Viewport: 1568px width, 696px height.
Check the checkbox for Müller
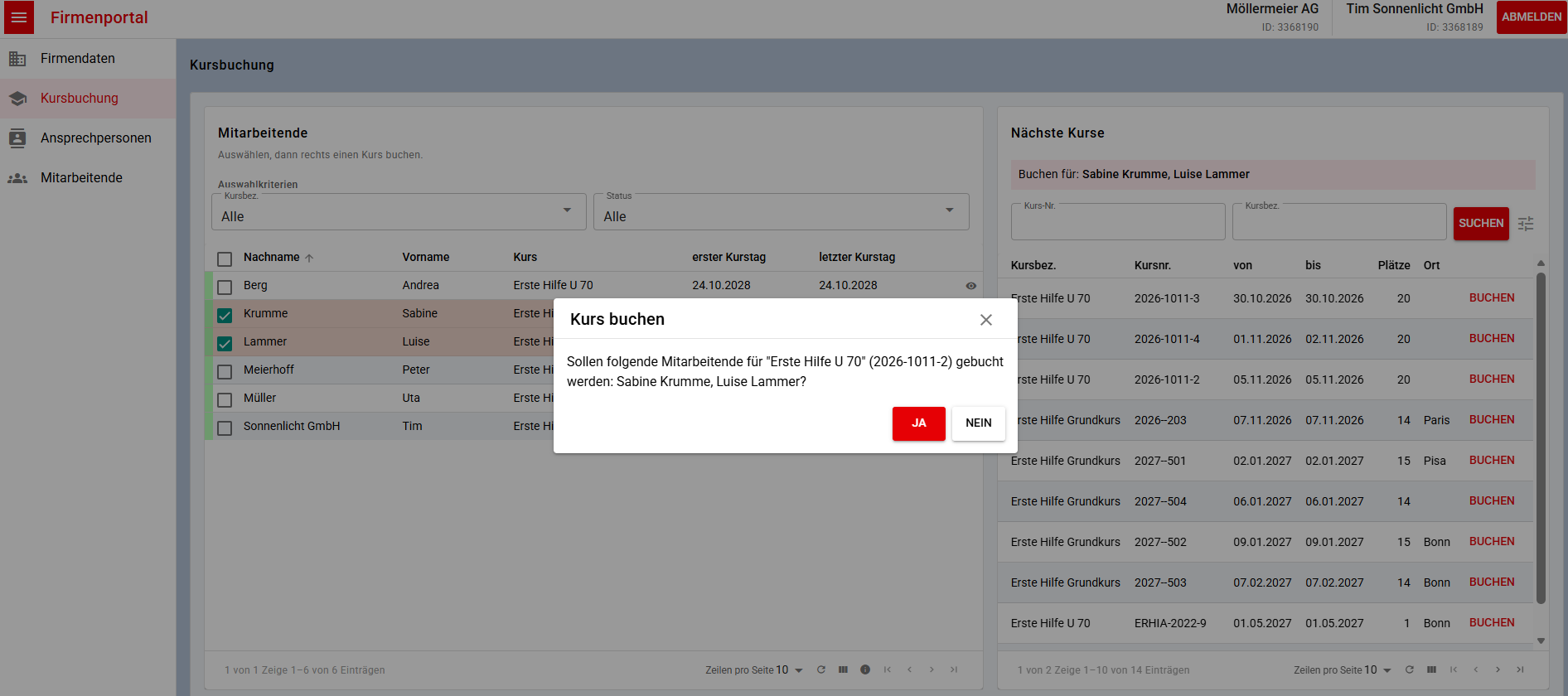tap(225, 399)
